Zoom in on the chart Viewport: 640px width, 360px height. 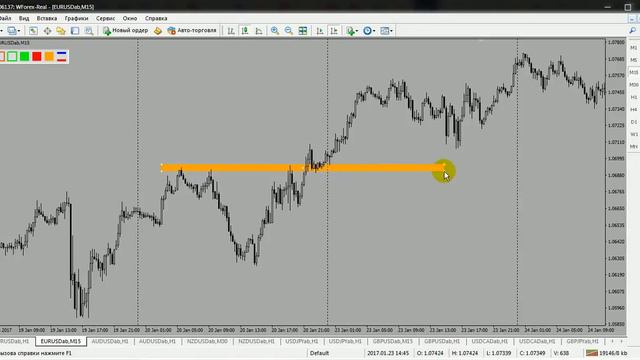pyautogui.click(x=275, y=31)
